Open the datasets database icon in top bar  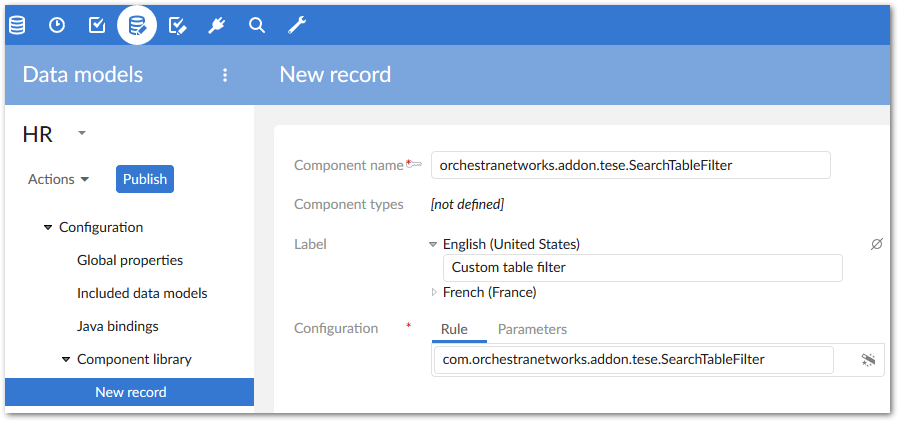[x=17, y=25]
